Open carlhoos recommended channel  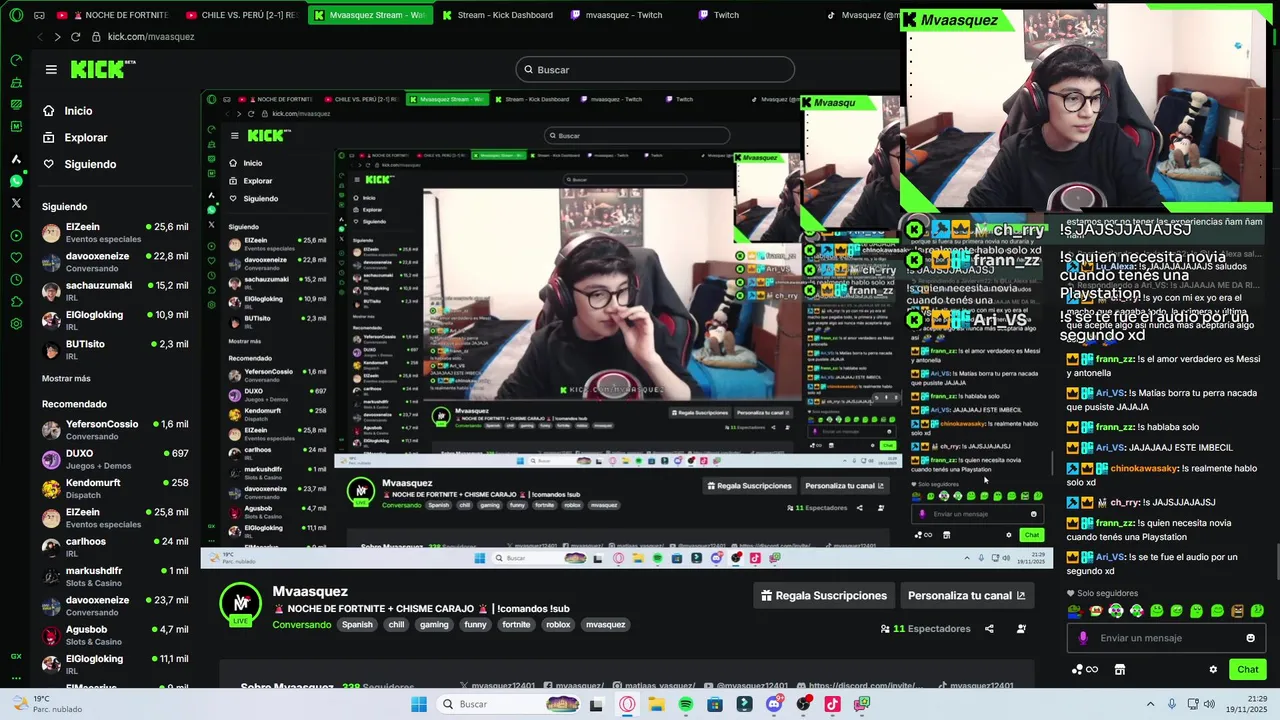(x=115, y=547)
